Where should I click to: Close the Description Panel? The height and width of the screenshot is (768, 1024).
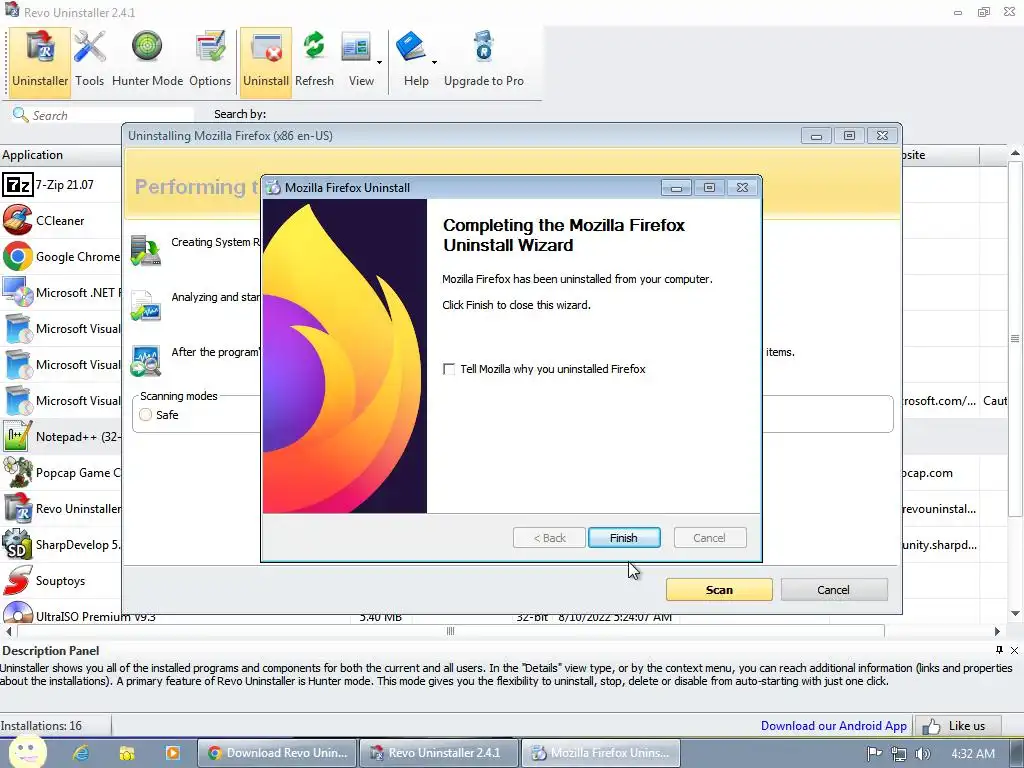pos(1014,650)
